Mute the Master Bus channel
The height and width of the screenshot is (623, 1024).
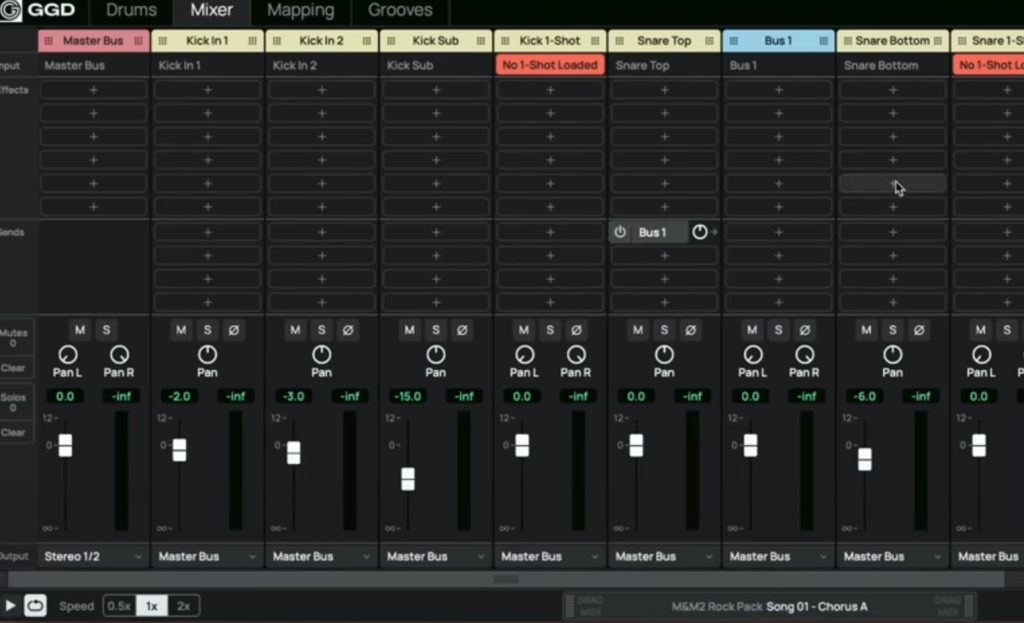click(x=80, y=330)
